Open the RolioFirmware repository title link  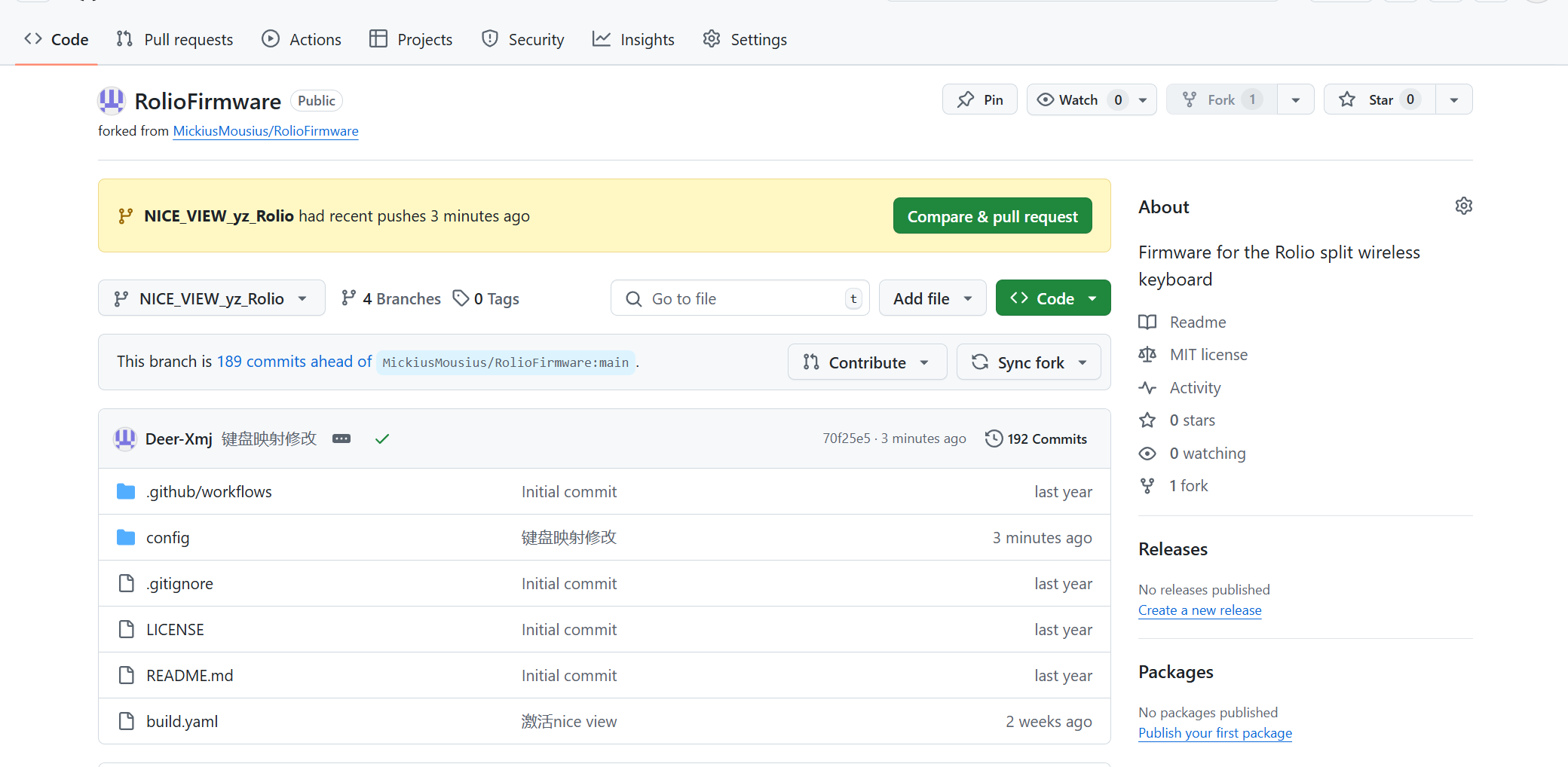[x=207, y=101]
